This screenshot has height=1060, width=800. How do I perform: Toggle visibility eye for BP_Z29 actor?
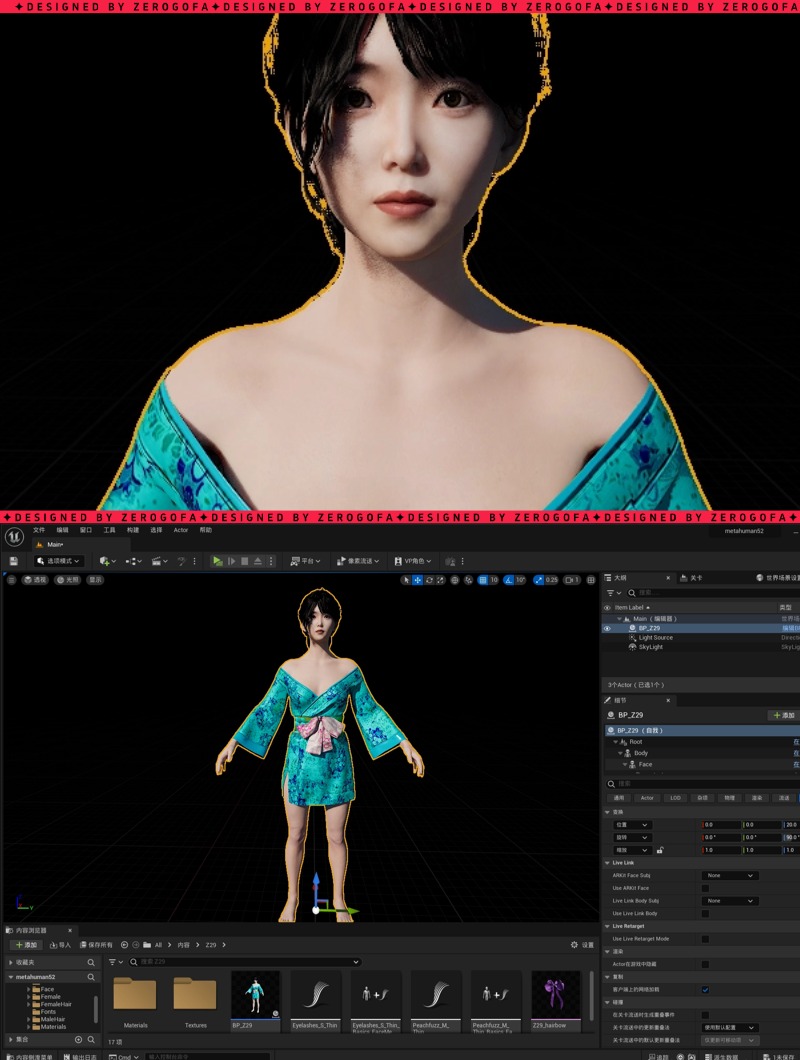[x=607, y=628]
